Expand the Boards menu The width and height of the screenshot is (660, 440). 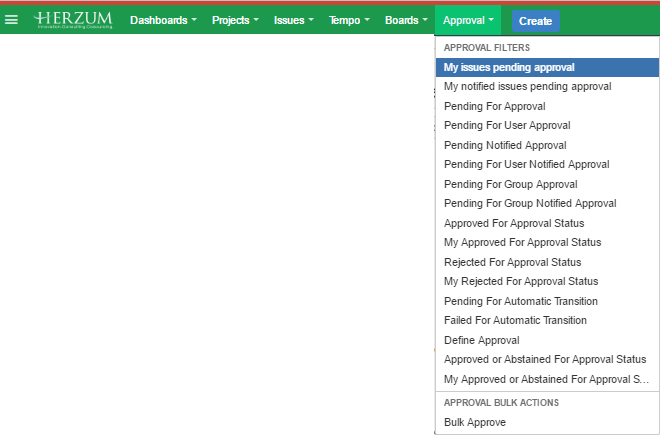click(406, 20)
